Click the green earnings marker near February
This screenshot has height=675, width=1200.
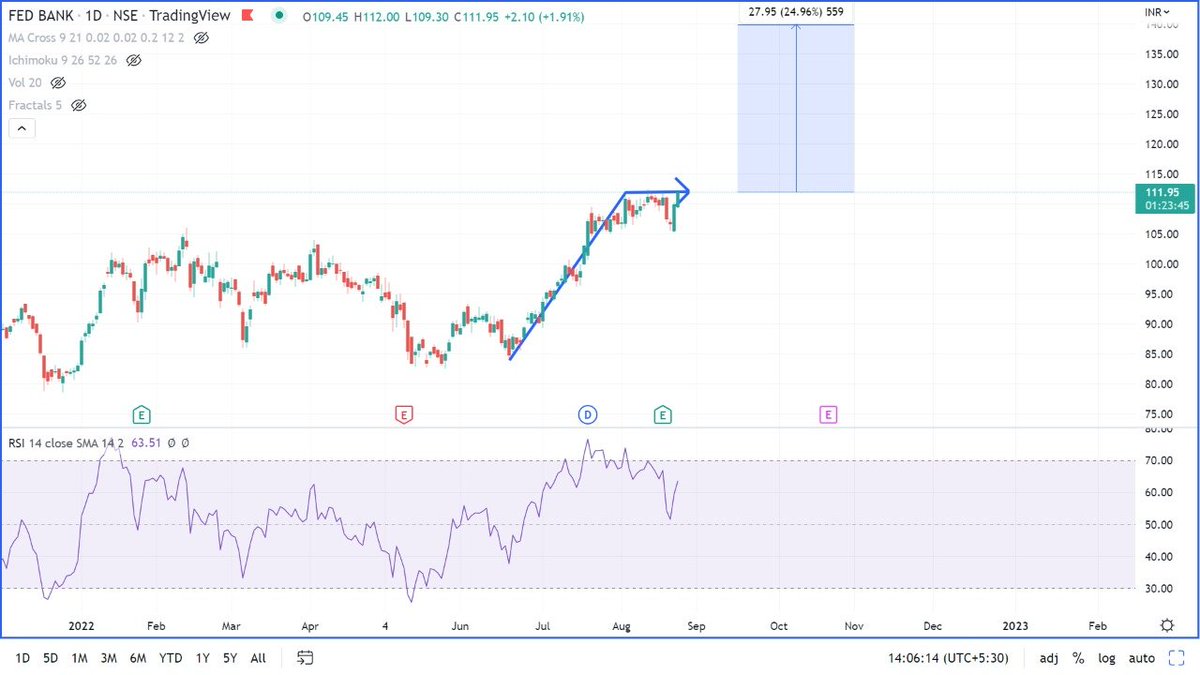point(142,413)
